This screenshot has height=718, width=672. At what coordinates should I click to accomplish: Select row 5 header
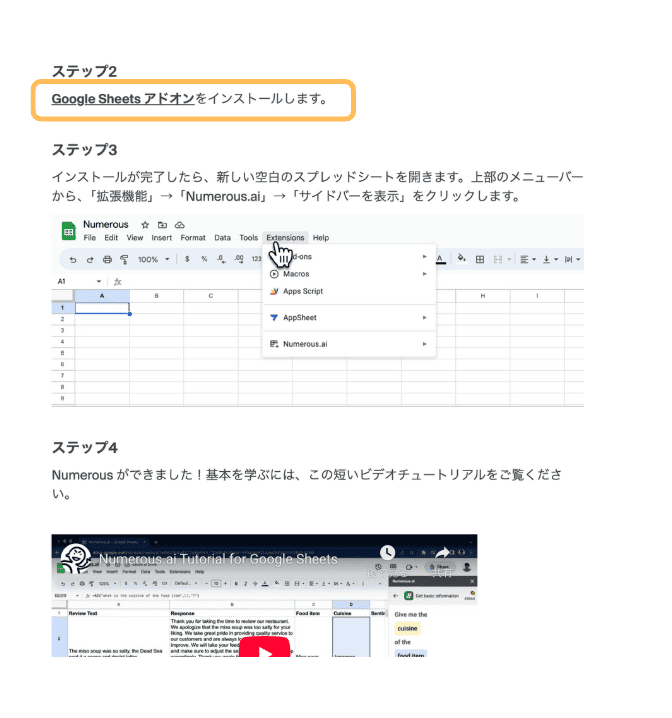coord(63,353)
